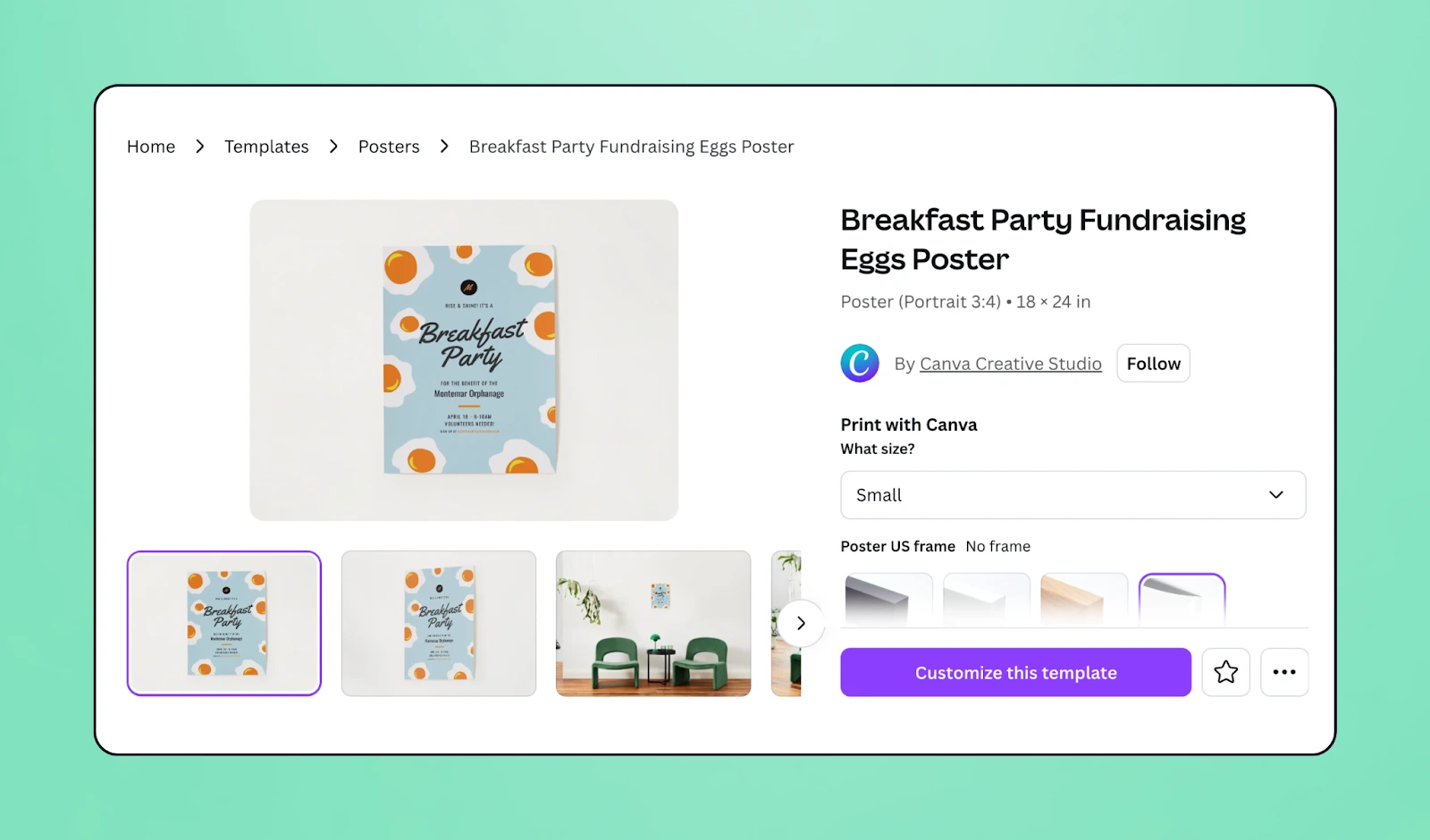Show next thumbnails with the arrow button
Image resolution: width=1430 pixels, height=840 pixels.
click(801, 623)
